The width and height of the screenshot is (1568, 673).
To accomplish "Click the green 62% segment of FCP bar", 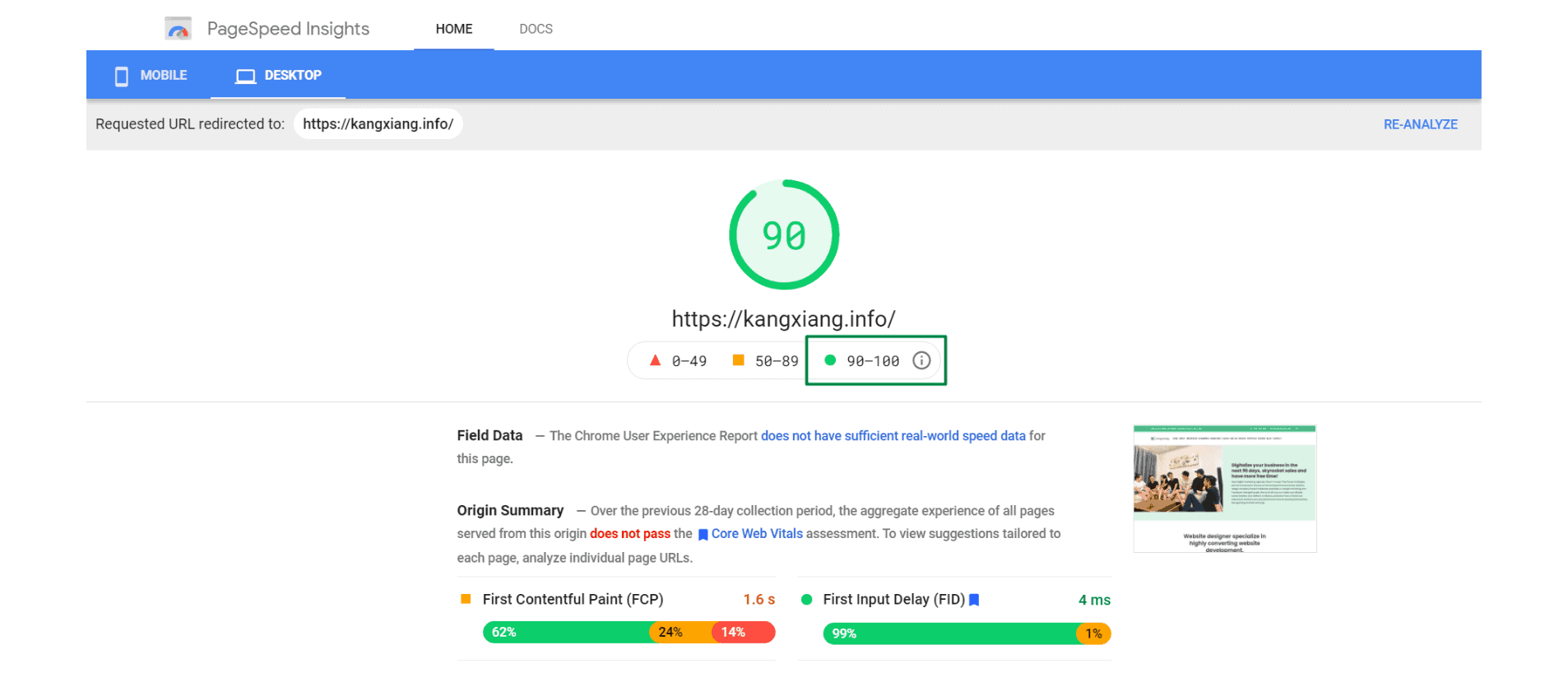I will (x=567, y=632).
